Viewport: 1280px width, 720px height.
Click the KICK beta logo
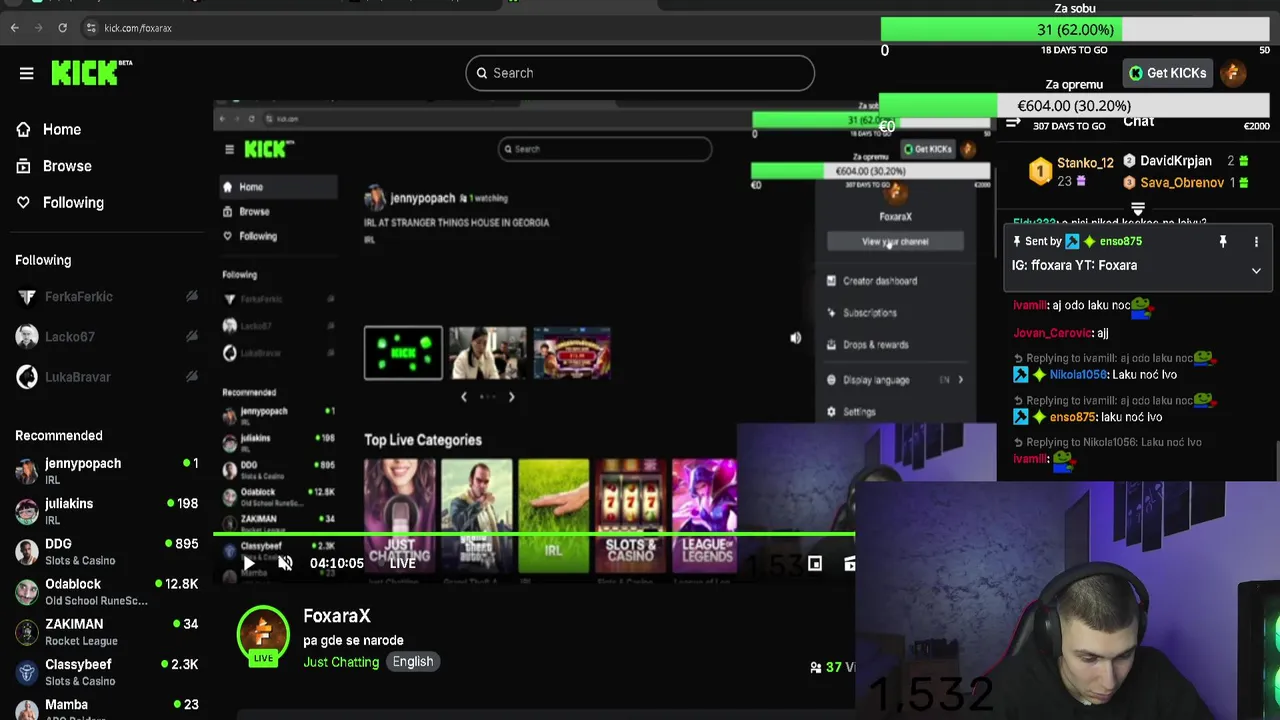click(x=92, y=73)
